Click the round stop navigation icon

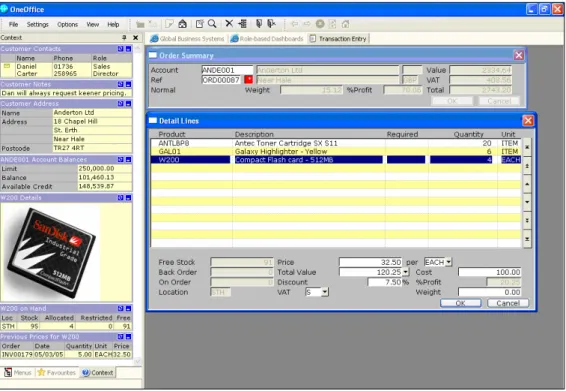(320, 24)
